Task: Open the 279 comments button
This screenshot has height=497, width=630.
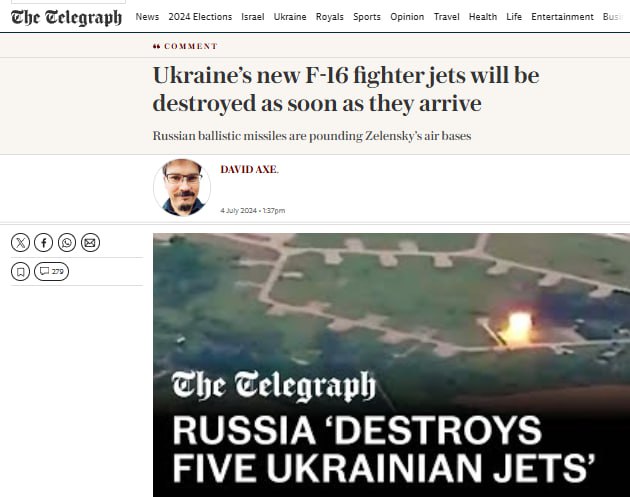Action: (x=52, y=272)
